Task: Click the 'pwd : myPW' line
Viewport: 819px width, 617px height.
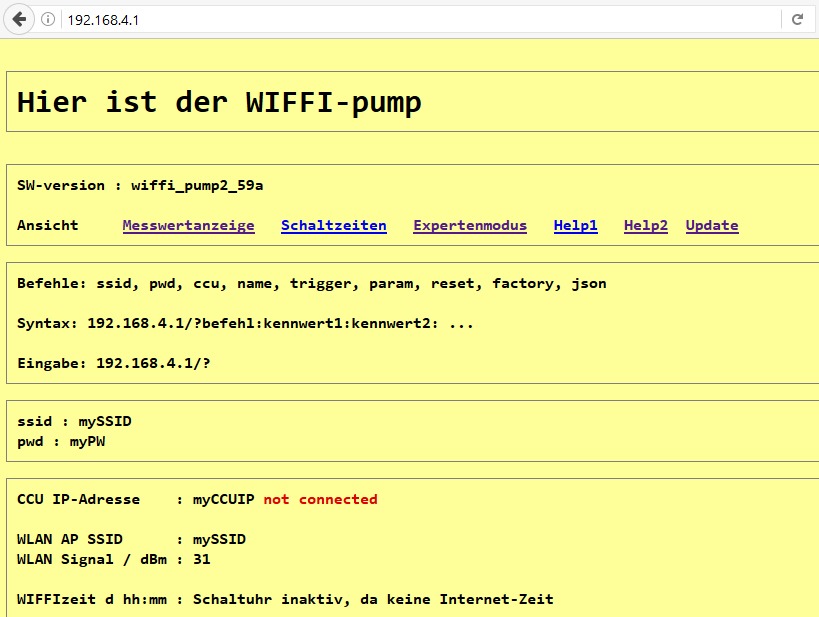Action: coord(61,442)
